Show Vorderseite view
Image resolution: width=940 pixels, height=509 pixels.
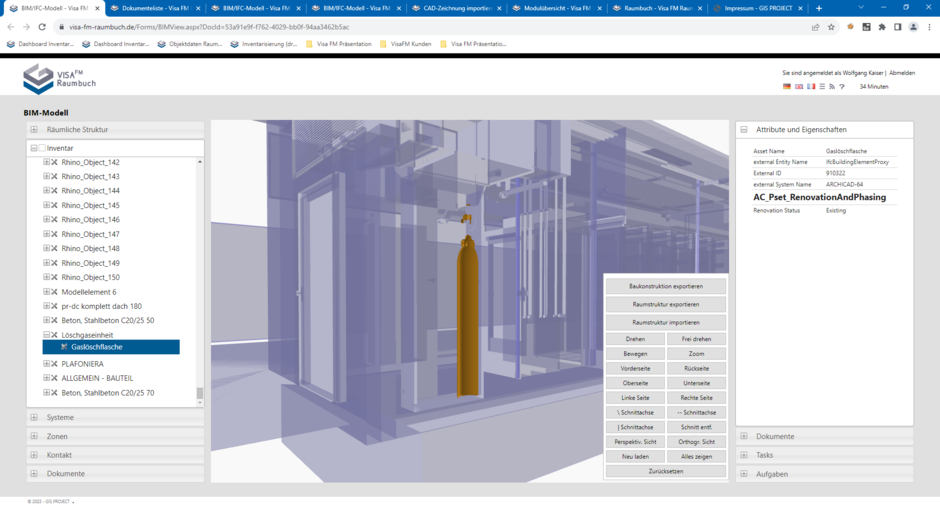pyautogui.click(x=635, y=369)
